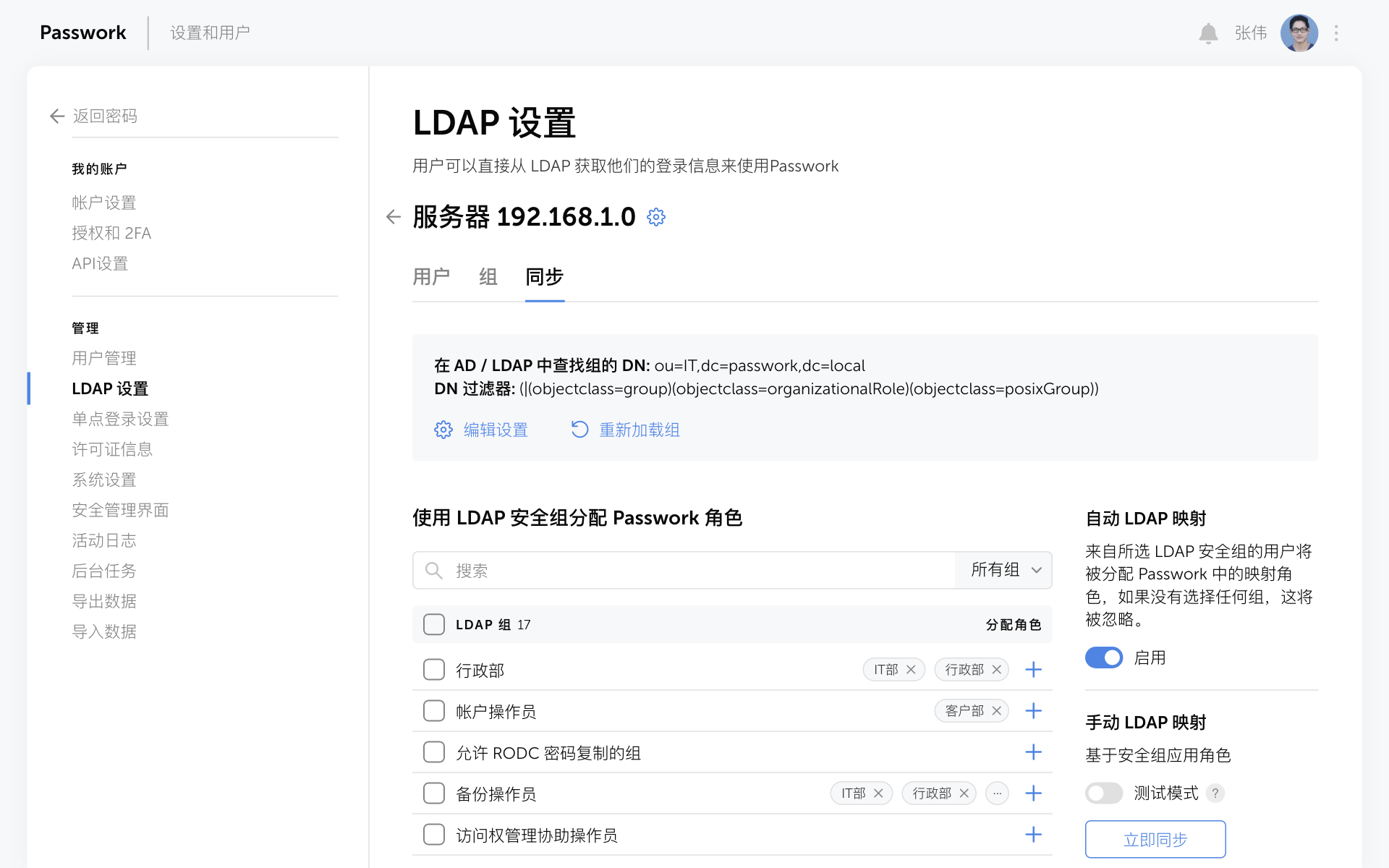
Task: Click the Passwork logo
Action: [x=83, y=33]
